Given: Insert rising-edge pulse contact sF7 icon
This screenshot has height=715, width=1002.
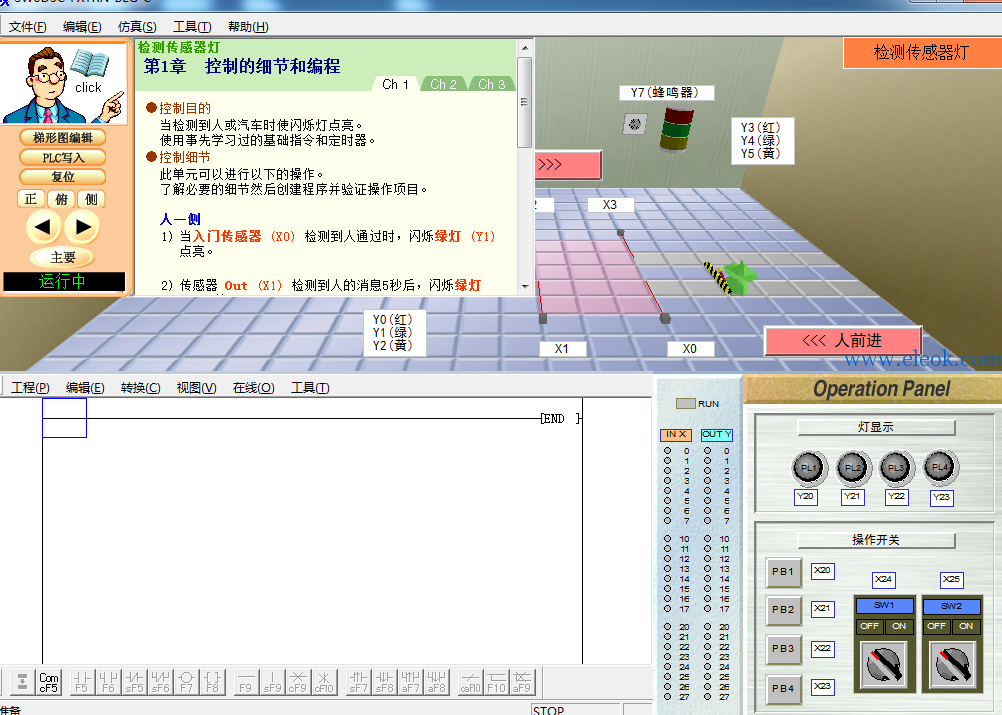Looking at the screenshot, I should 358,682.
